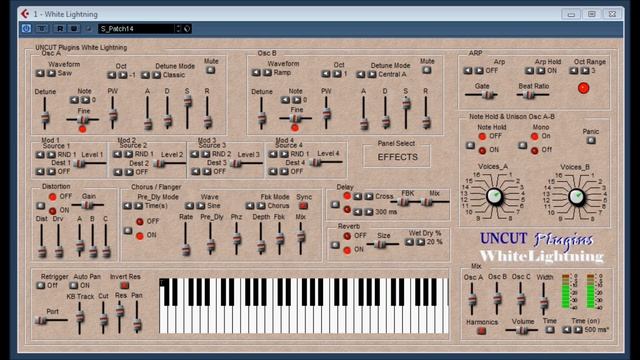
Task: Click the Read automation R button
Action: click(x=60, y=29)
